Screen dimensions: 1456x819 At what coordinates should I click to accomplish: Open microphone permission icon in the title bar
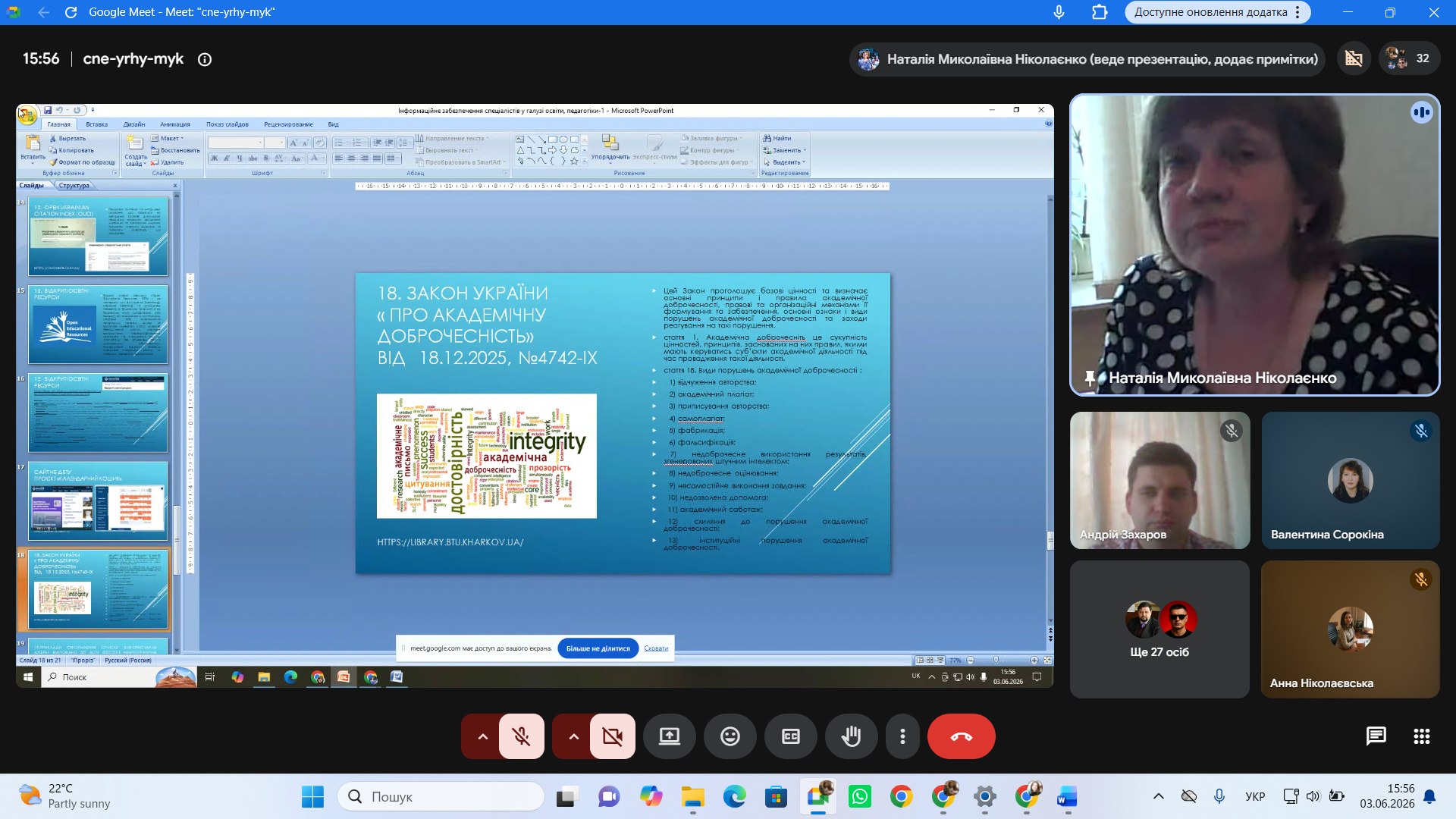tap(1059, 12)
